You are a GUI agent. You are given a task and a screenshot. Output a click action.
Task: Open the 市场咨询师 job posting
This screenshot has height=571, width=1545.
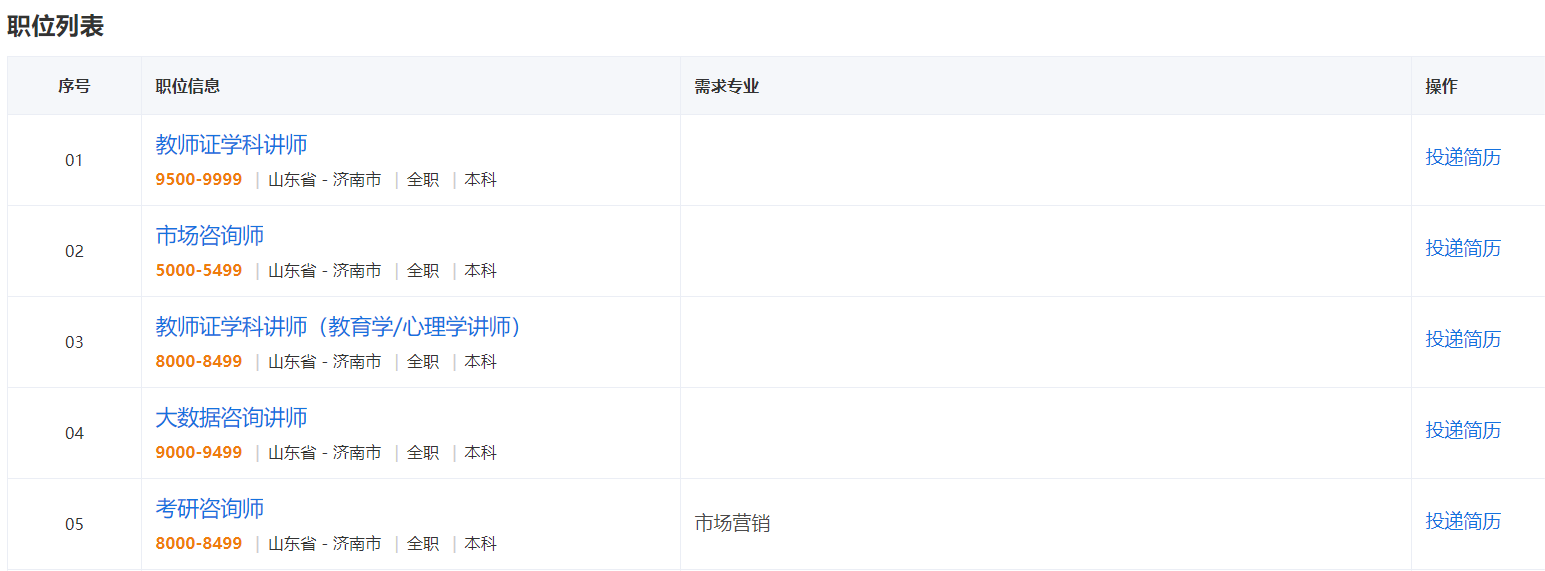point(210,236)
